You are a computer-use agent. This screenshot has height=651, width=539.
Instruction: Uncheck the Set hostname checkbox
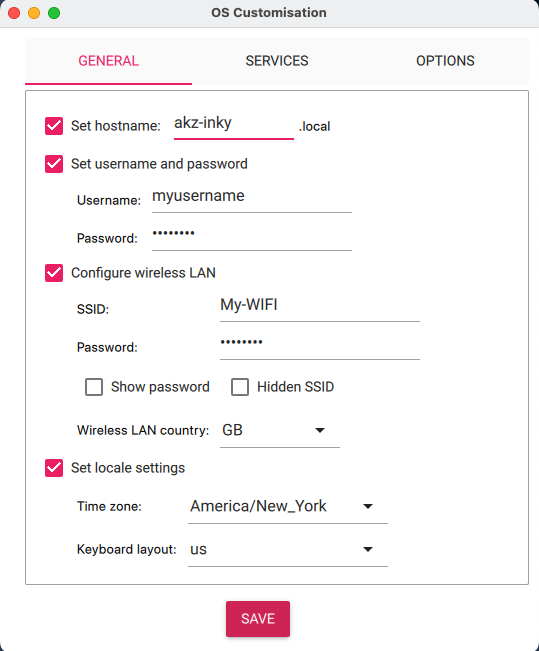[54, 126]
